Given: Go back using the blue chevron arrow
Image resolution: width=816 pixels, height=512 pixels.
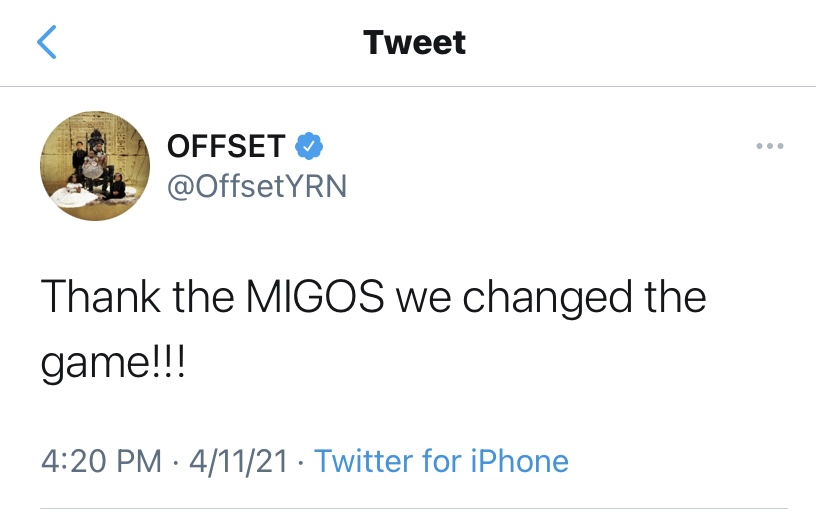Looking at the screenshot, I should [x=46, y=42].
